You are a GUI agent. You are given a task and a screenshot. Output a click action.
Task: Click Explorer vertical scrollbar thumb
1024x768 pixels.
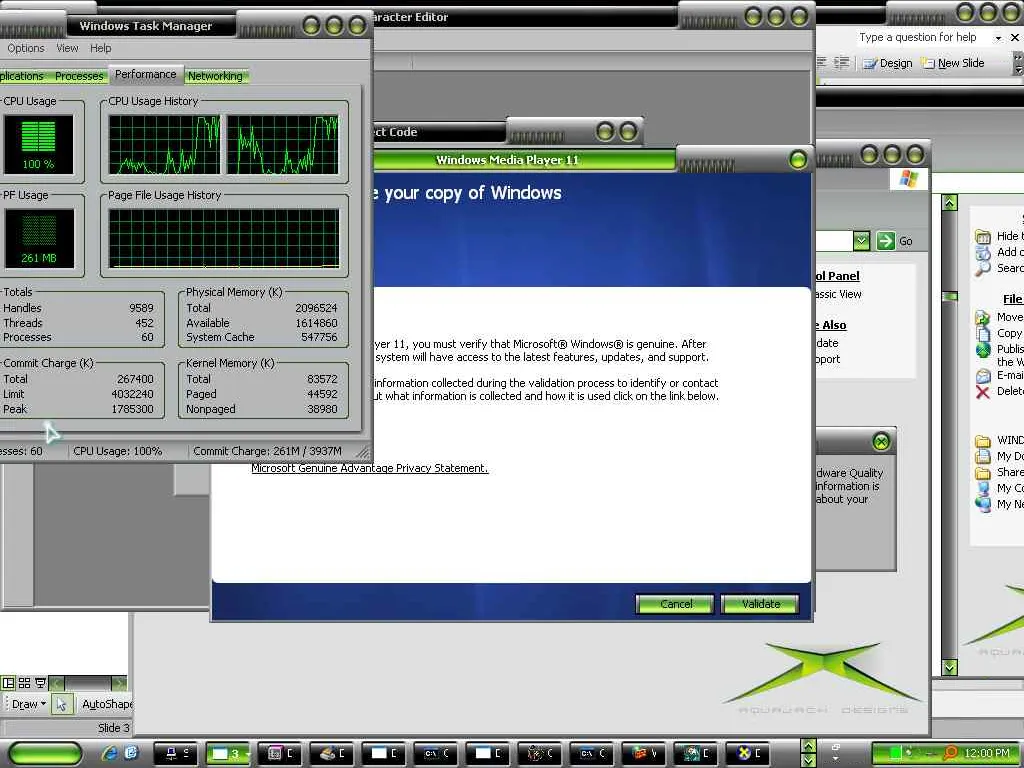click(950, 296)
